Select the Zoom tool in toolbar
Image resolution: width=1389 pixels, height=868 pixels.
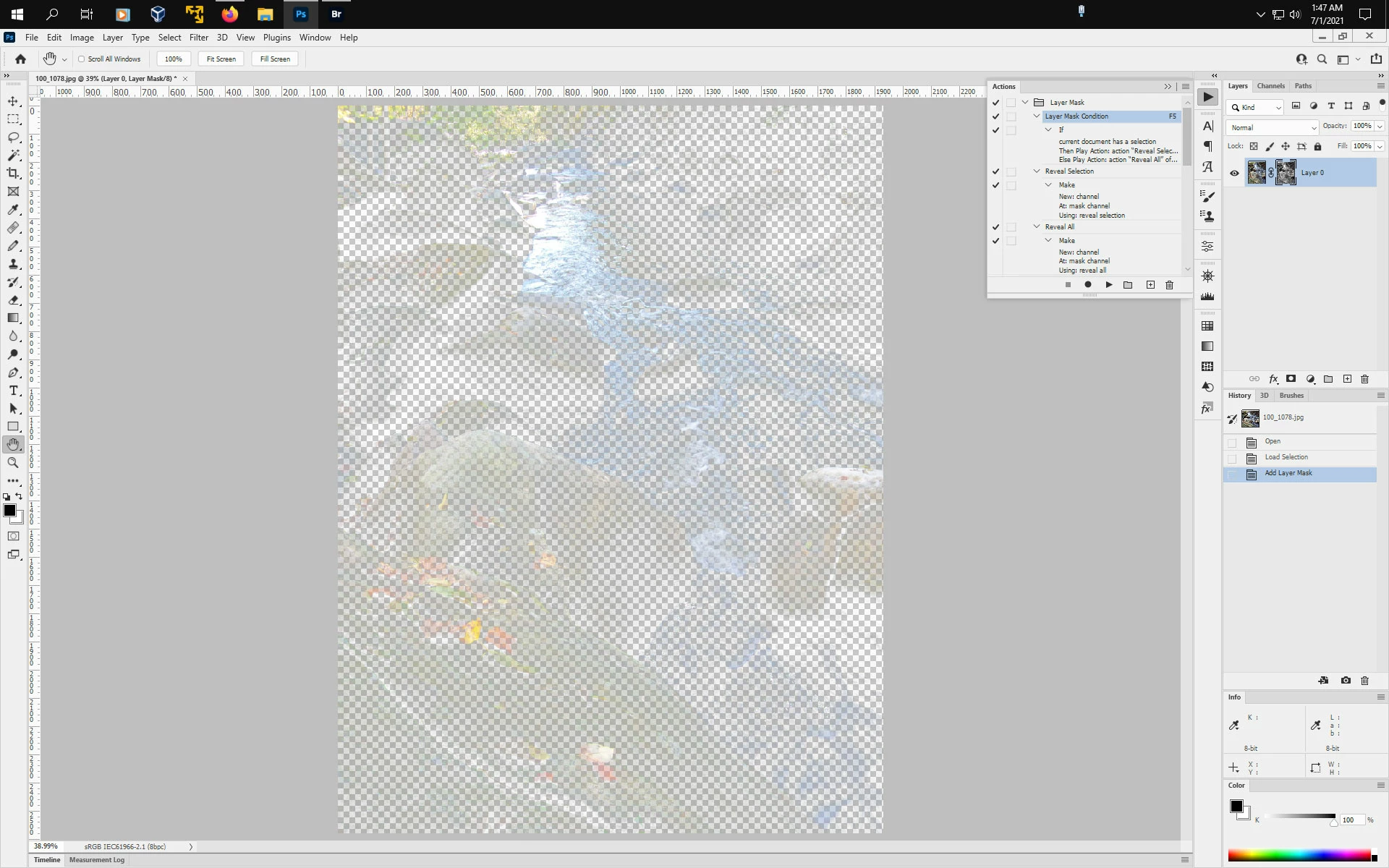point(13,463)
